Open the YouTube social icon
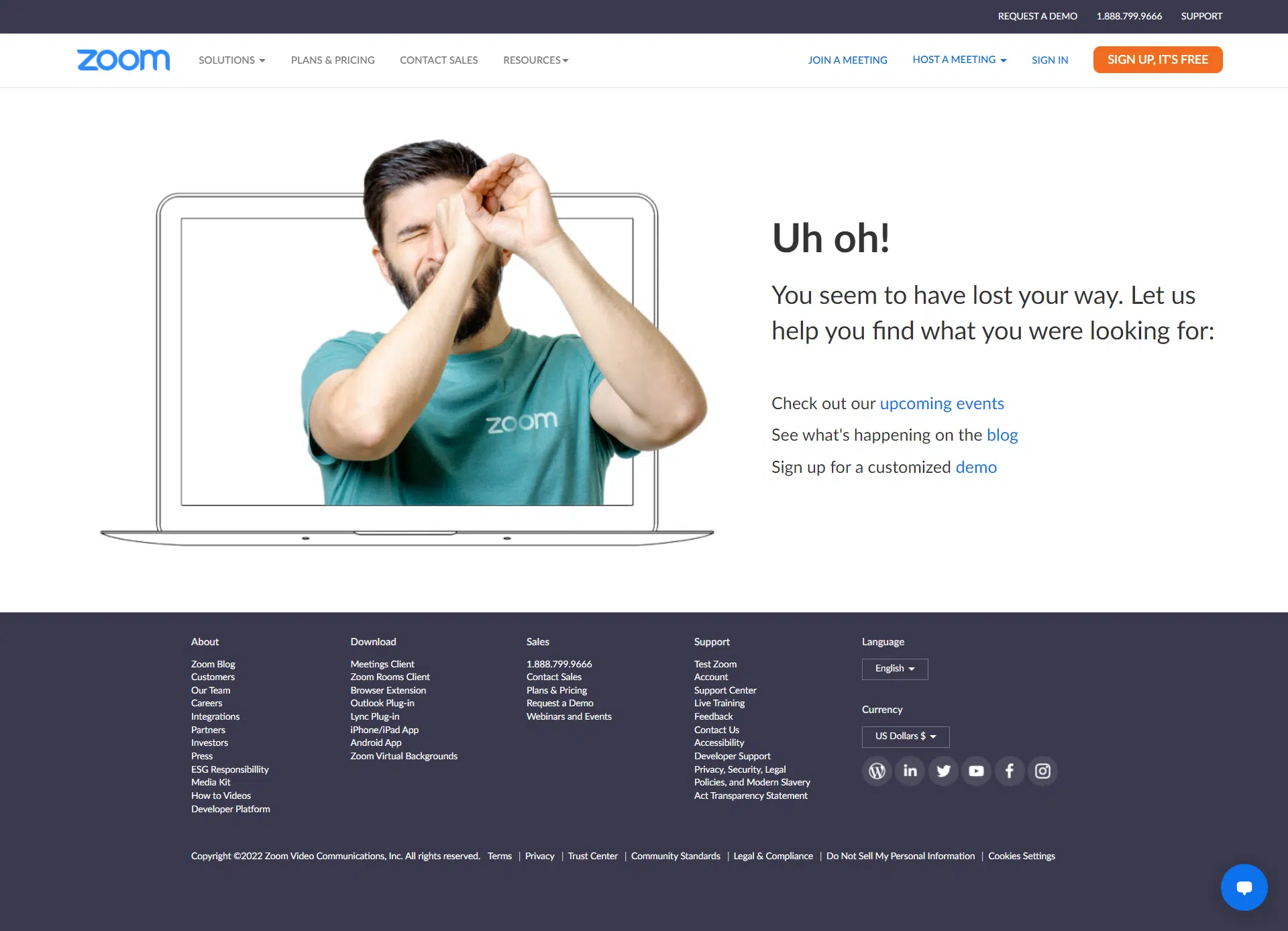The width and height of the screenshot is (1288, 931). coord(976,771)
